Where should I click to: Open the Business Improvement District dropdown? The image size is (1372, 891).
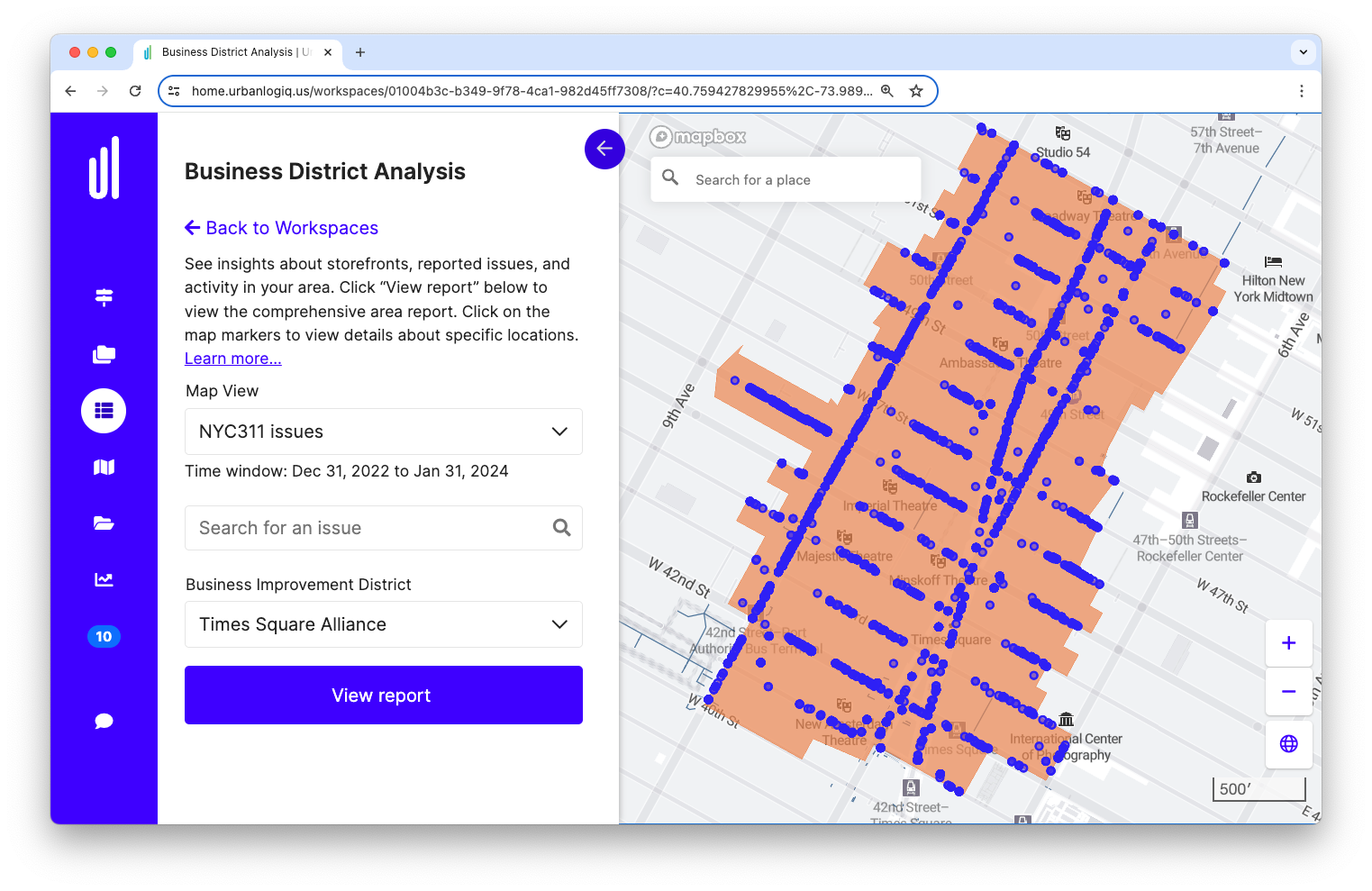(383, 623)
